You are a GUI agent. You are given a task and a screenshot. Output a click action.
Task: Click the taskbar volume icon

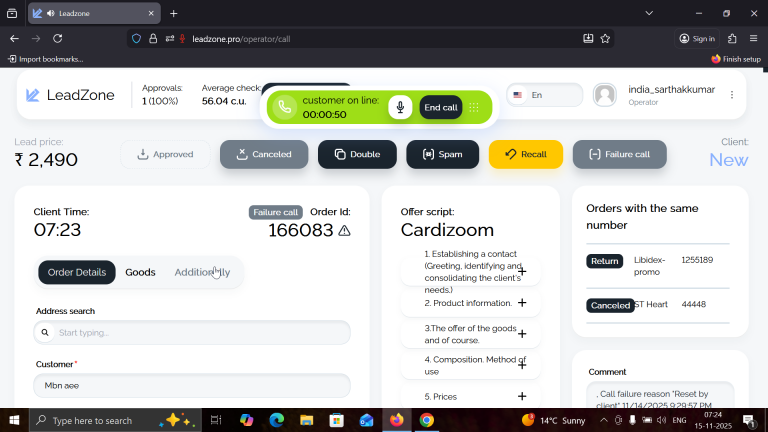tap(662, 420)
